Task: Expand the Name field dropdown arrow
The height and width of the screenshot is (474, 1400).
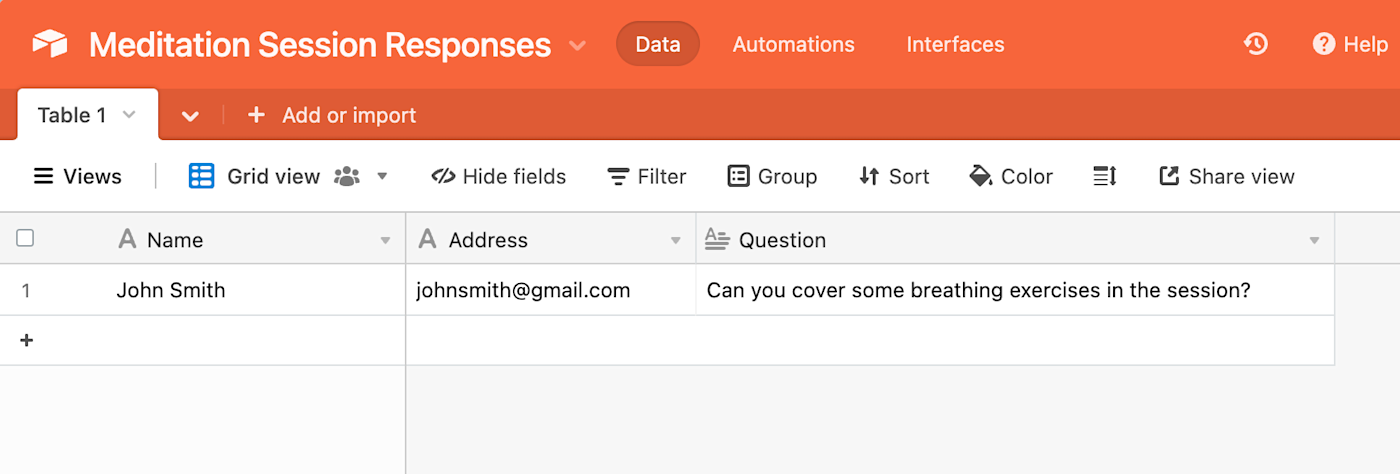Action: (x=385, y=240)
